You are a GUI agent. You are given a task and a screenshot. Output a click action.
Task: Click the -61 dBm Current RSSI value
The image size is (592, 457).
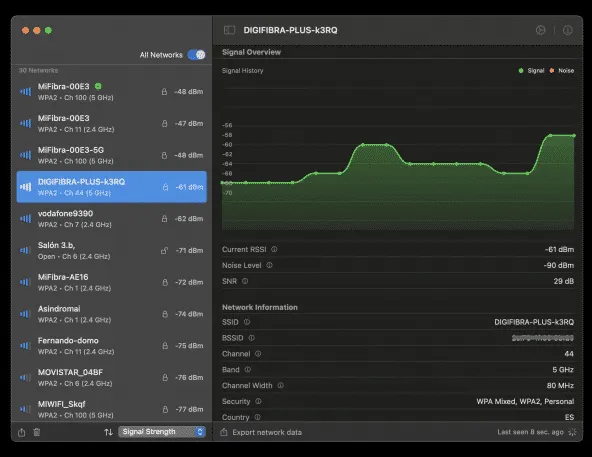coord(559,249)
